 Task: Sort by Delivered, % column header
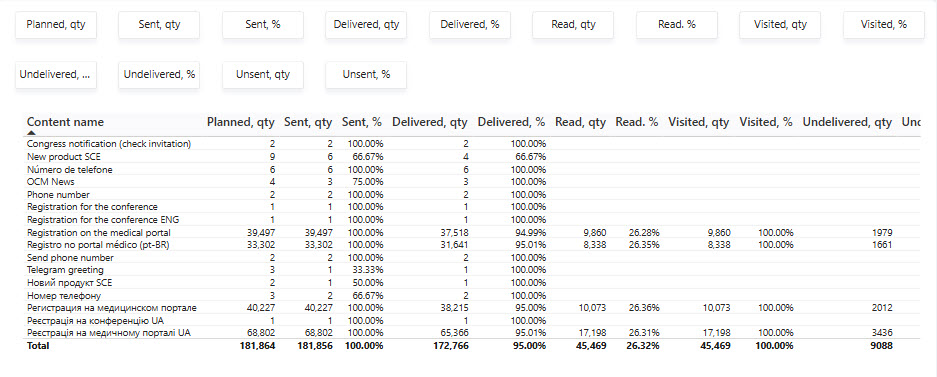pyautogui.click(x=511, y=122)
